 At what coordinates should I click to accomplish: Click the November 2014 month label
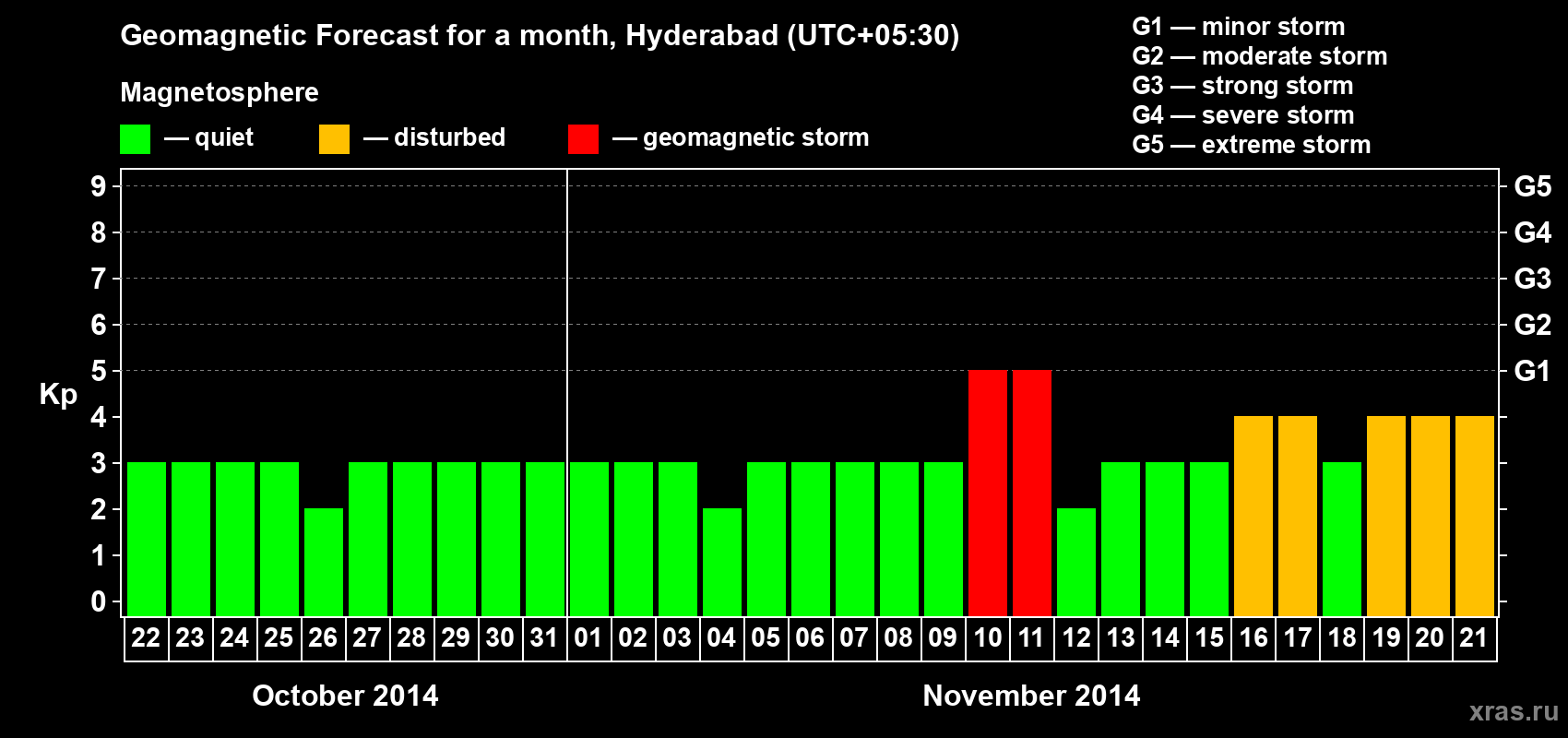[x=1031, y=696]
